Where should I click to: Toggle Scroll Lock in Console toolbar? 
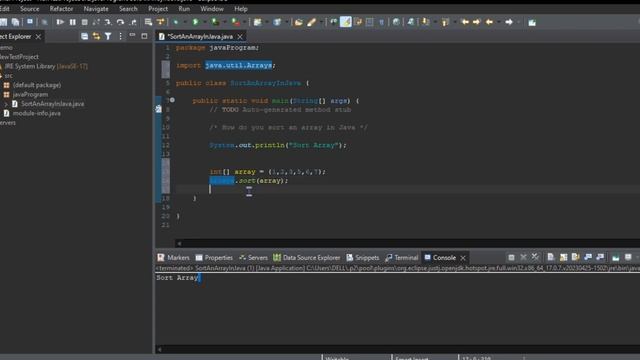pos(563,257)
